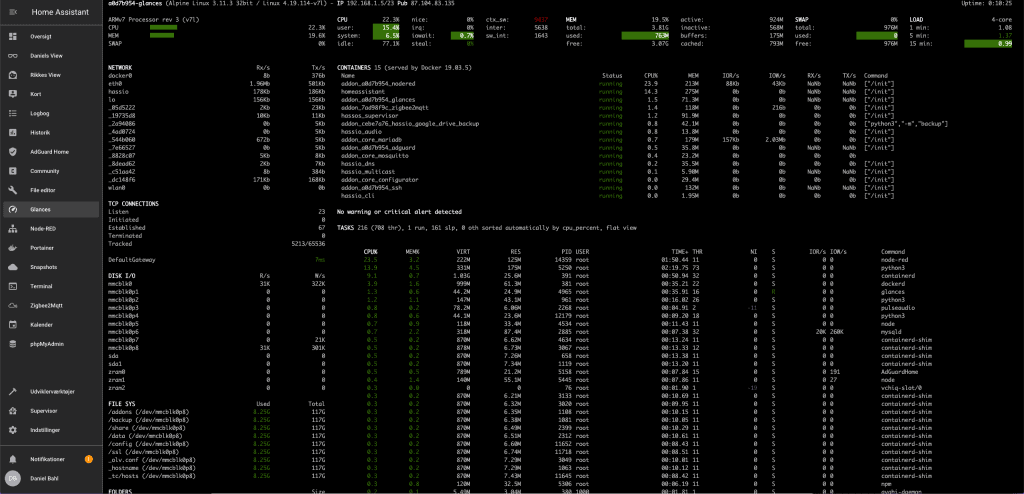
Task: Select the eth0 network interface row
Action: (217, 84)
